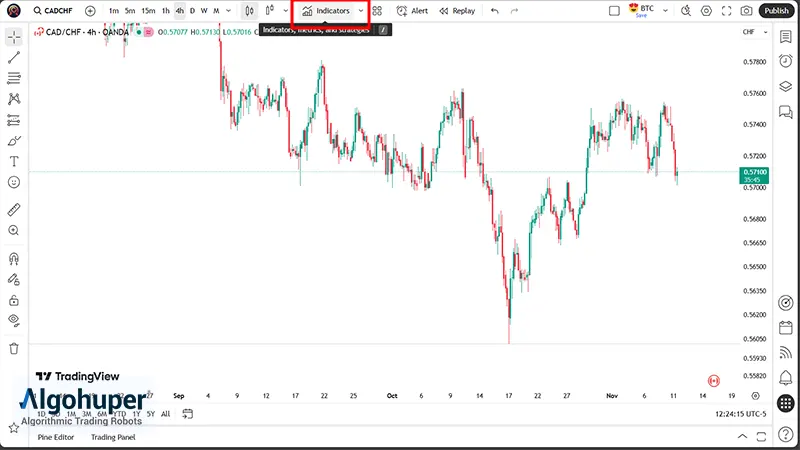Open chart settings hexagon icon
This screenshot has height=450, width=800.
click(707, 11)
